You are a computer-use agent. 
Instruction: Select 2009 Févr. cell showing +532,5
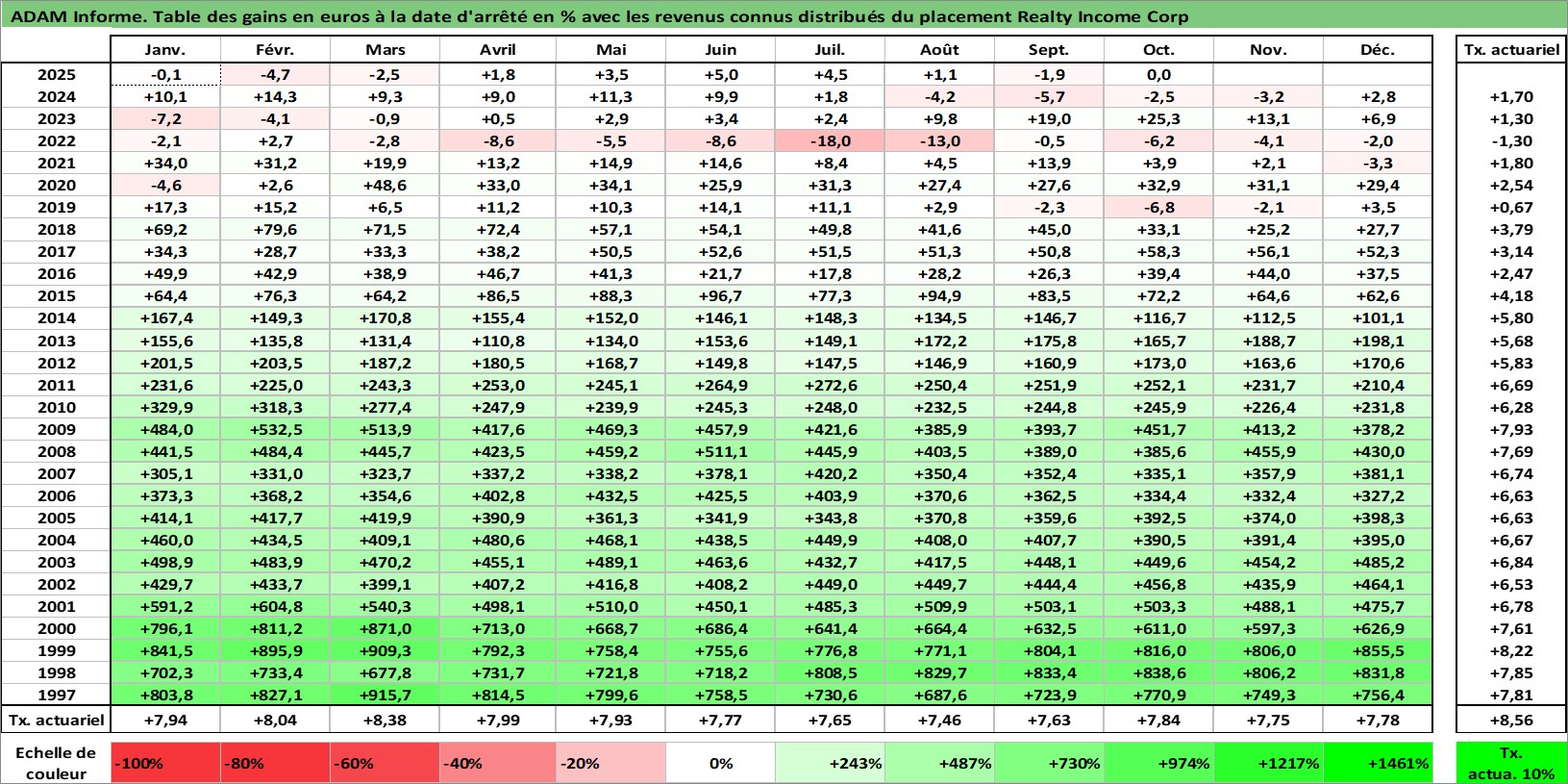pyautogui.click(x=275, y=429)
